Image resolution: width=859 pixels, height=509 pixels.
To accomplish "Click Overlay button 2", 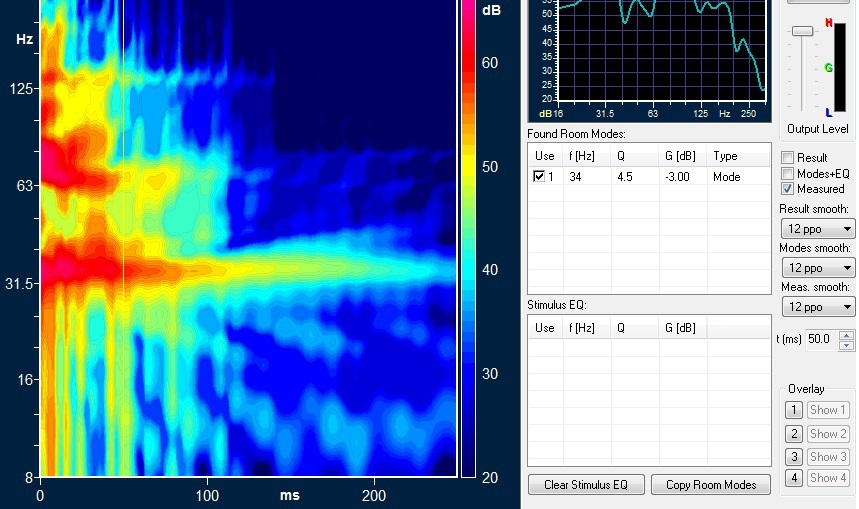I will [792, 434].
